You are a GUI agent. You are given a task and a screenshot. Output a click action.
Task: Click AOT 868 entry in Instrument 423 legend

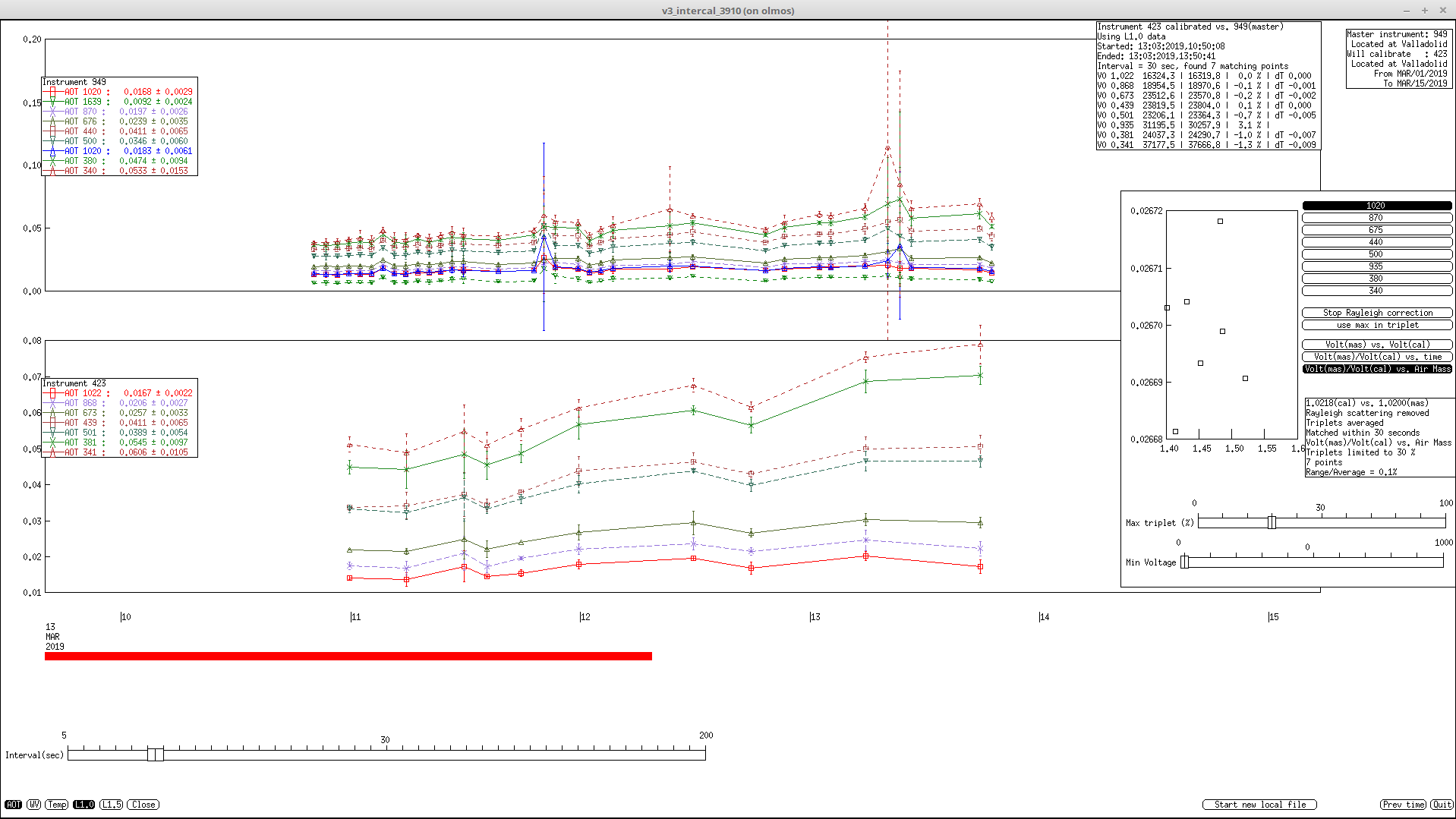tap(119, 403)
